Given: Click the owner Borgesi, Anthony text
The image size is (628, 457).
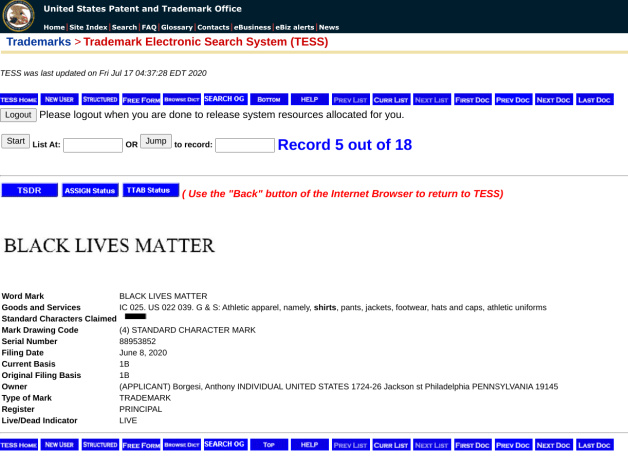Looking at the screenshot, I should 204,387.
